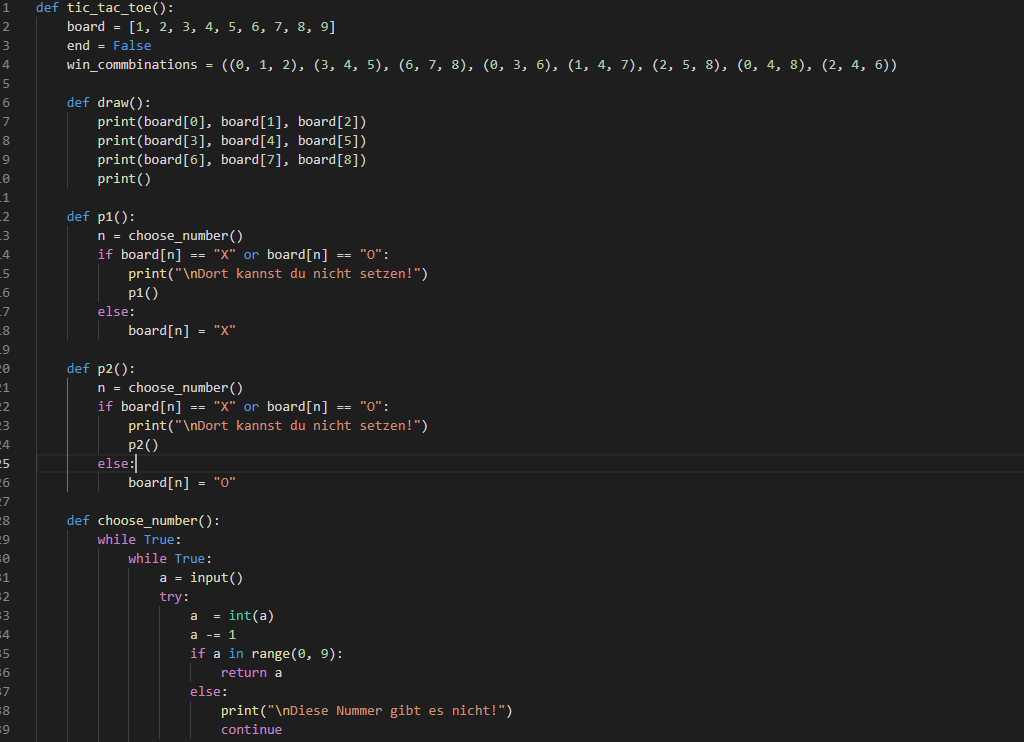Click the recursive p1() call
This screenshot has width=1024, height=742.
tap(143, 292)
